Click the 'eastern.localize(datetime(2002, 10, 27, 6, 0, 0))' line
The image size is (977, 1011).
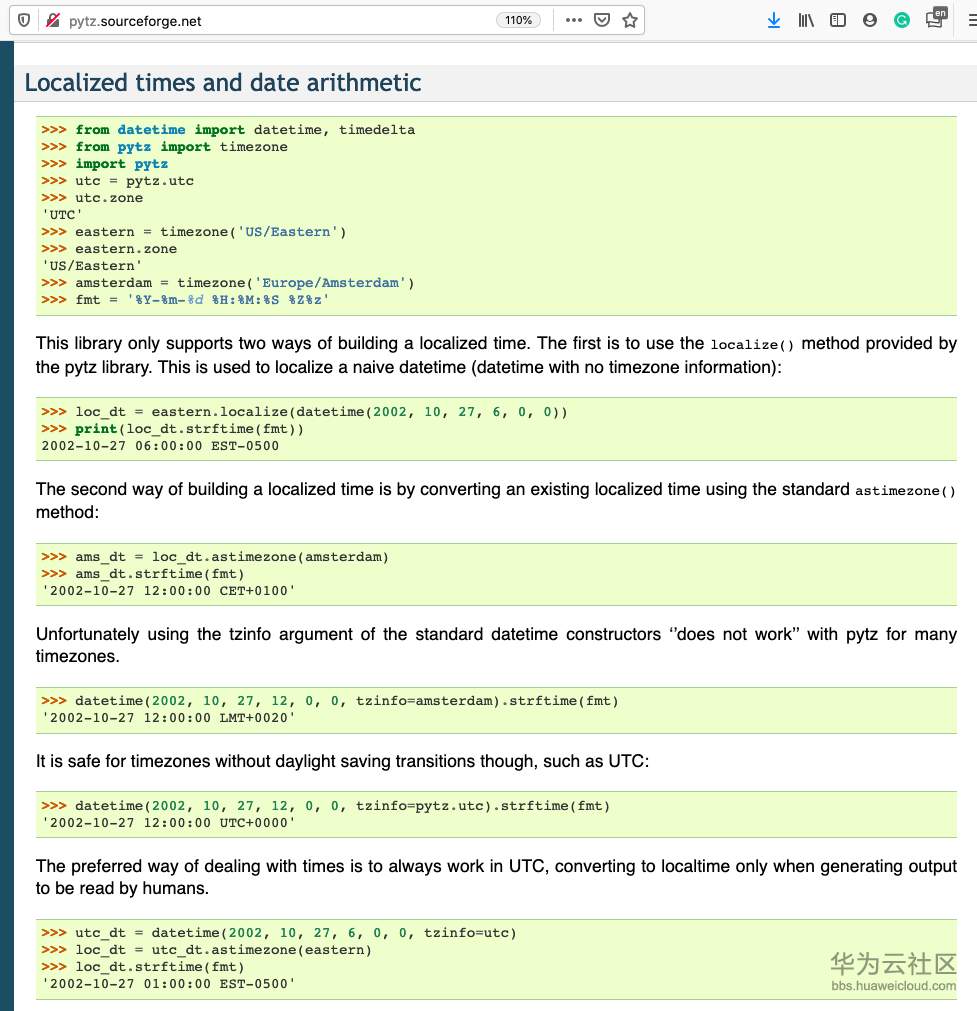(x=304, y=412)
